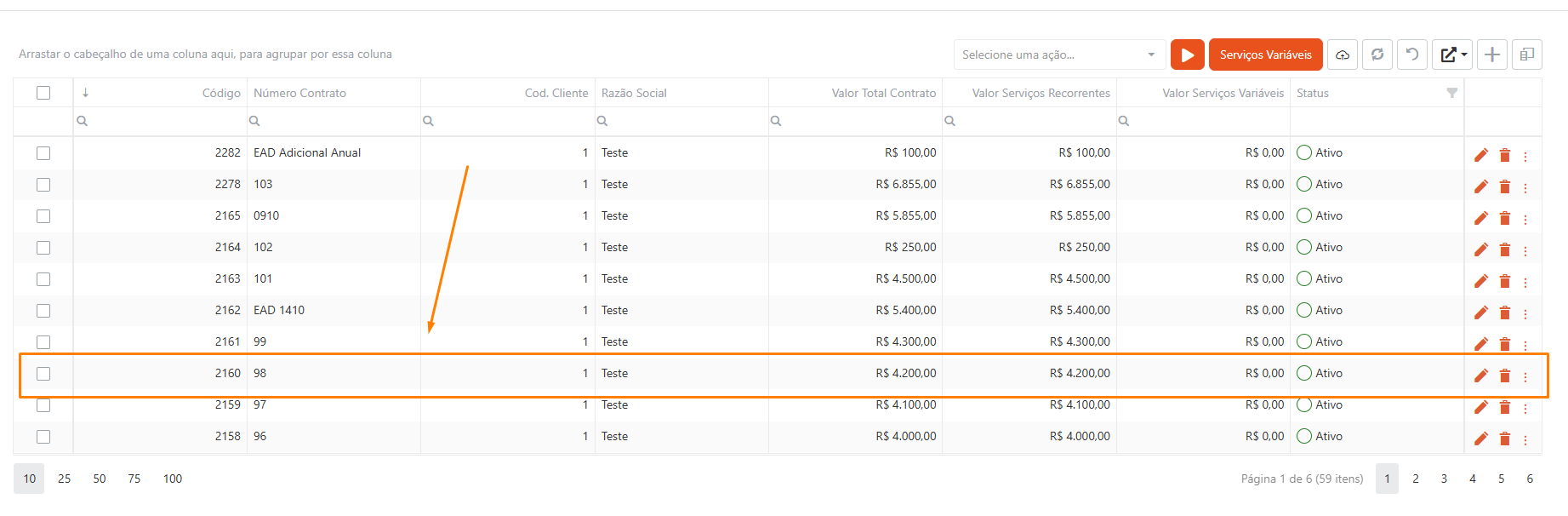Click the refresh grid icon
This screenshot has width=1568, height=516.
click(x=1377, y=54)
